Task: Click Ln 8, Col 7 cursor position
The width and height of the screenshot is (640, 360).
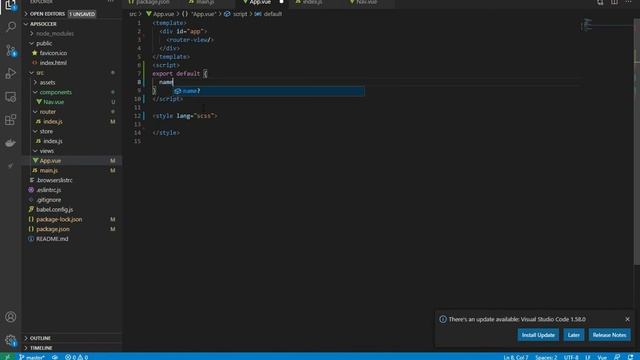Action: click(x=516, y=357)
